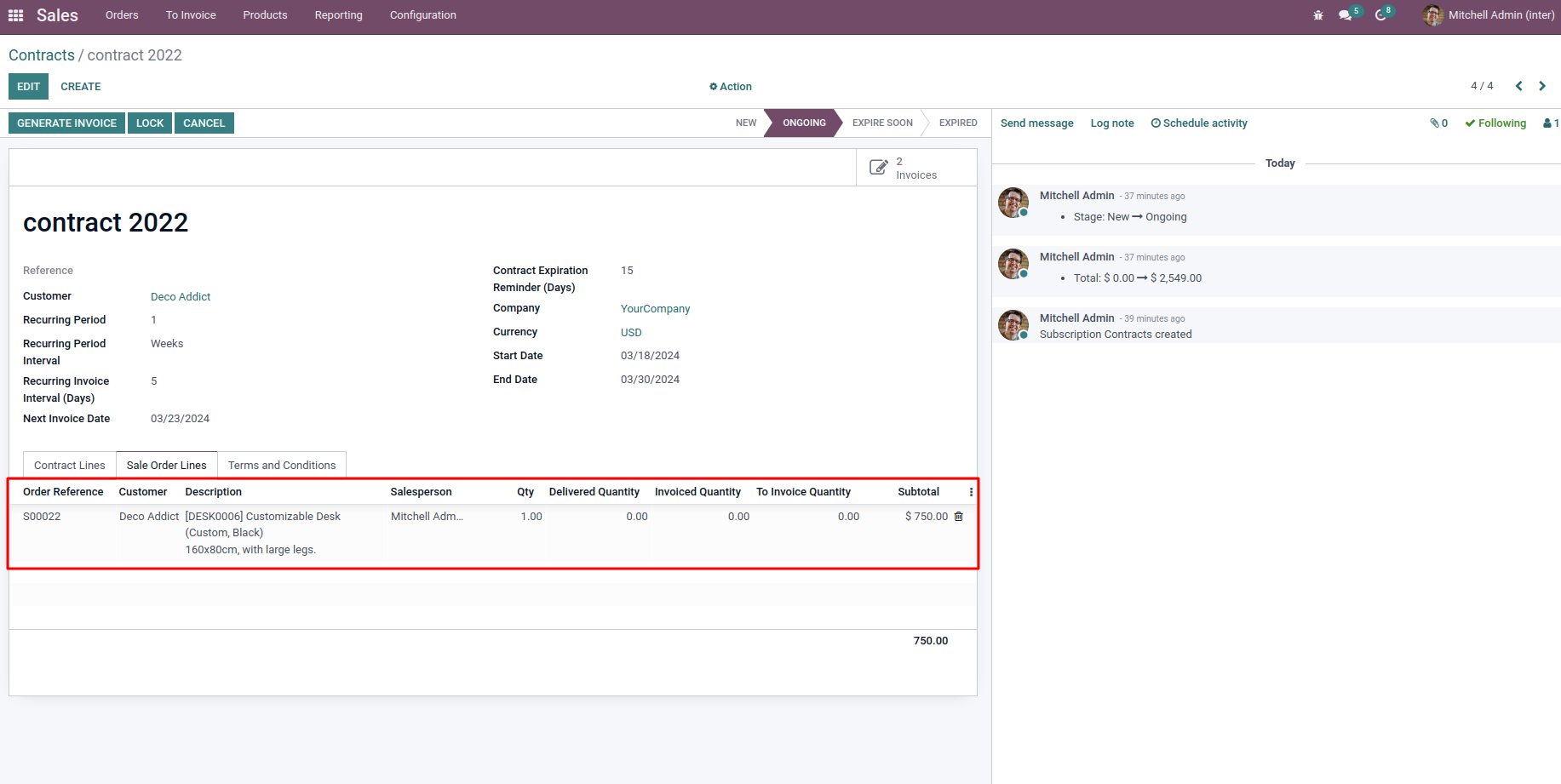Click Log note in chatter
1561x784 pixels.
pyautogui.click(x=1112, y=123)
